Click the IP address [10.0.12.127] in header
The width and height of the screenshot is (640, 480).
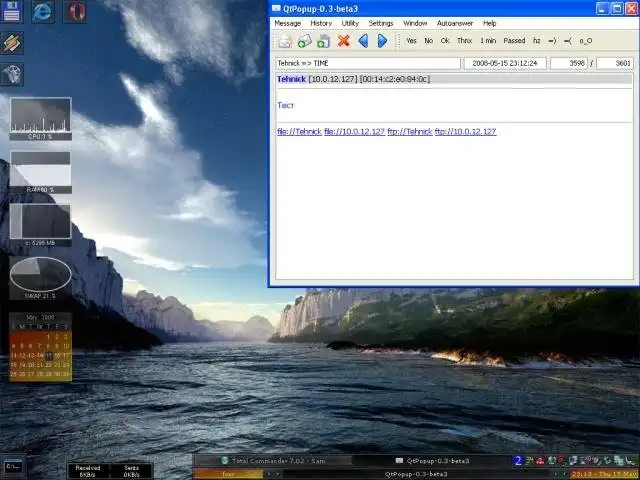(x=333, y=79)
